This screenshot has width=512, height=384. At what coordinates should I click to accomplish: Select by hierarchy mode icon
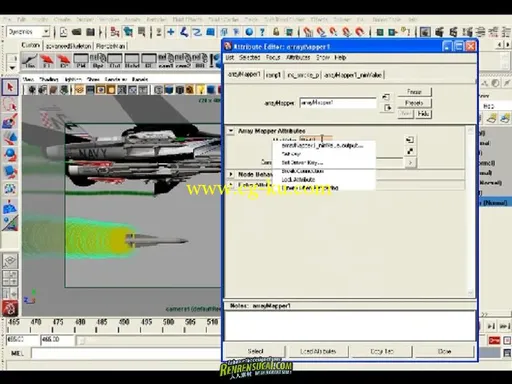click(x=115, y=32)
